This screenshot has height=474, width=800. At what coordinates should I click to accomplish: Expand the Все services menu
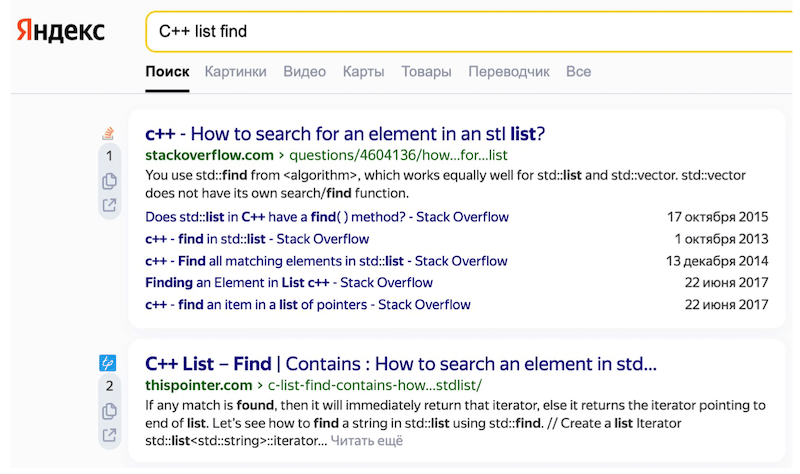[578, 72]
